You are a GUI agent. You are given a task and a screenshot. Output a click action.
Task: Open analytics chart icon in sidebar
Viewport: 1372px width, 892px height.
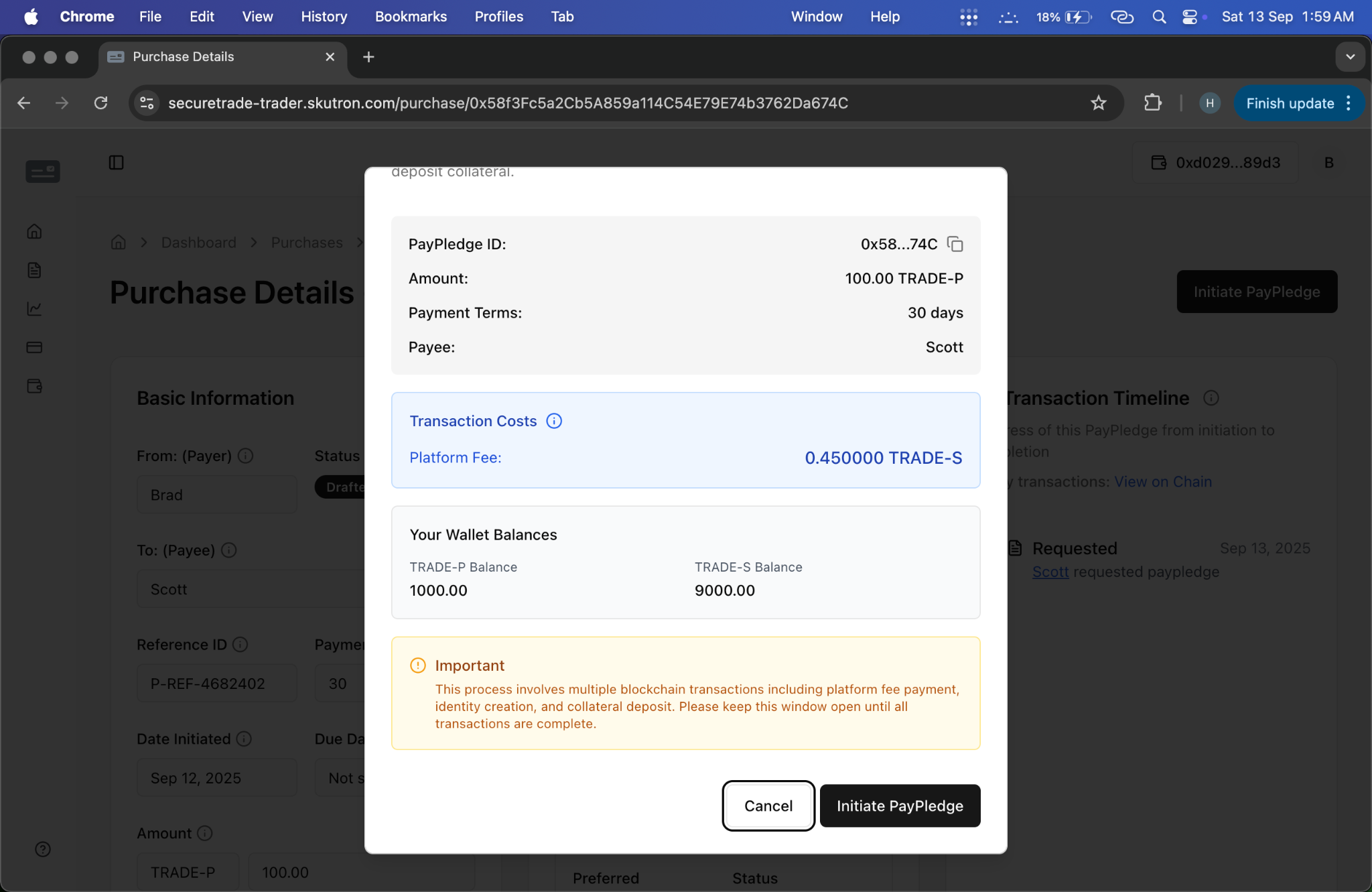click(x=35, y=308)
